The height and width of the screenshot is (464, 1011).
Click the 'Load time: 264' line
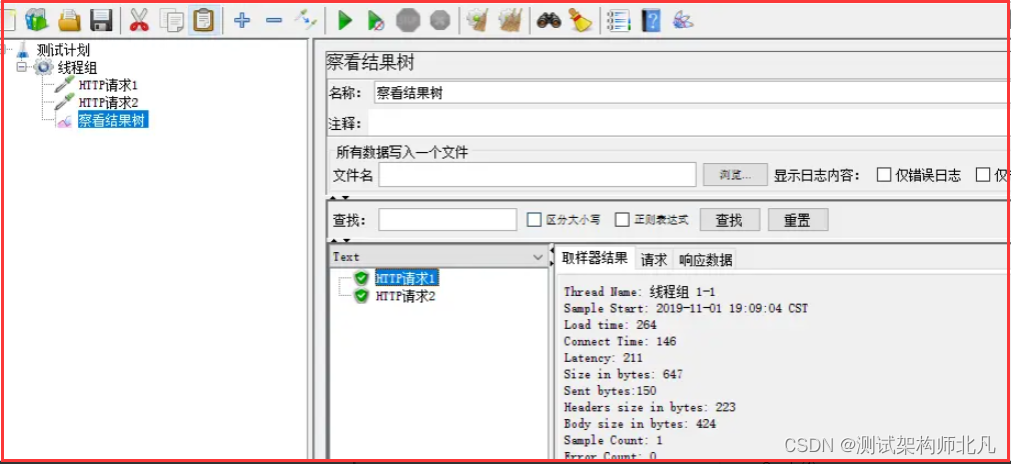click(609, 325)
